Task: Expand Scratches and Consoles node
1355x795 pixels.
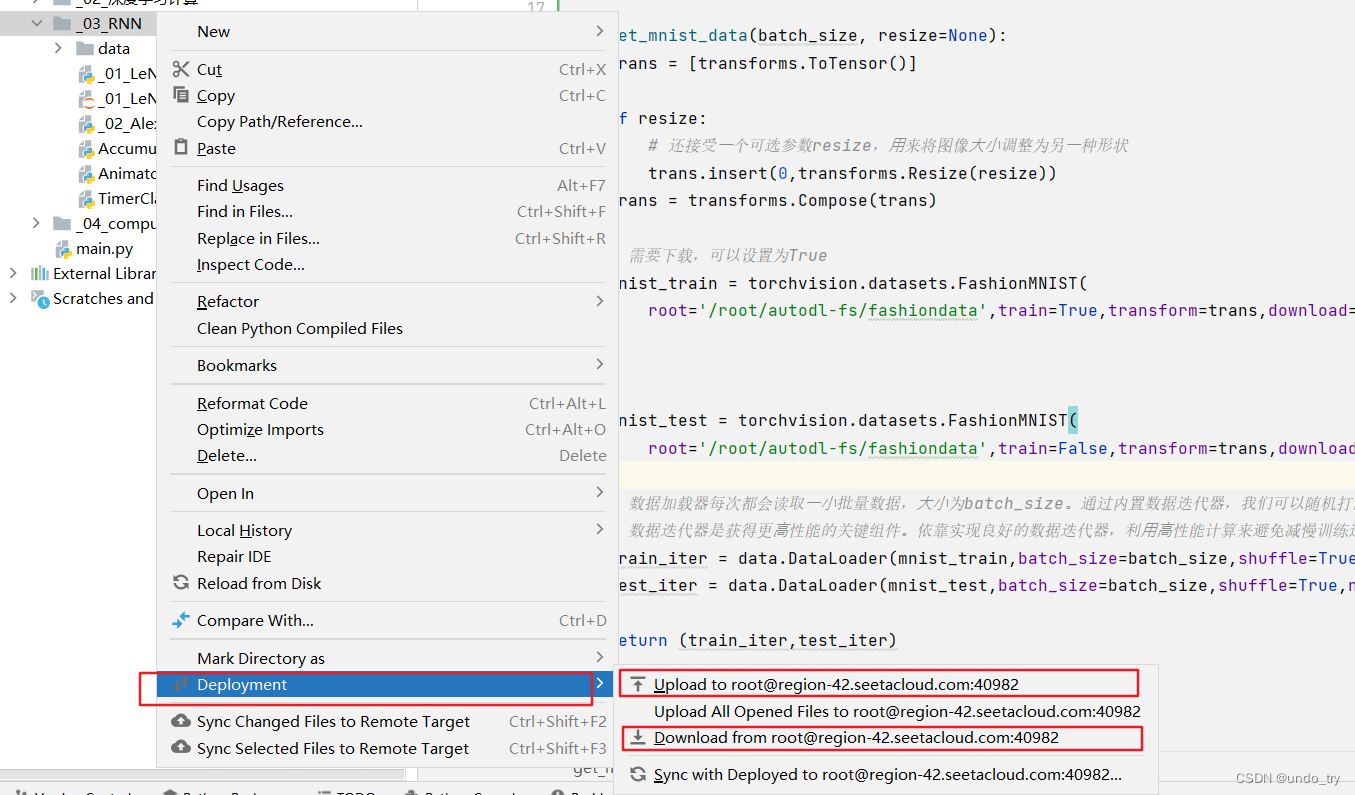Action: [x=13, y=298]
